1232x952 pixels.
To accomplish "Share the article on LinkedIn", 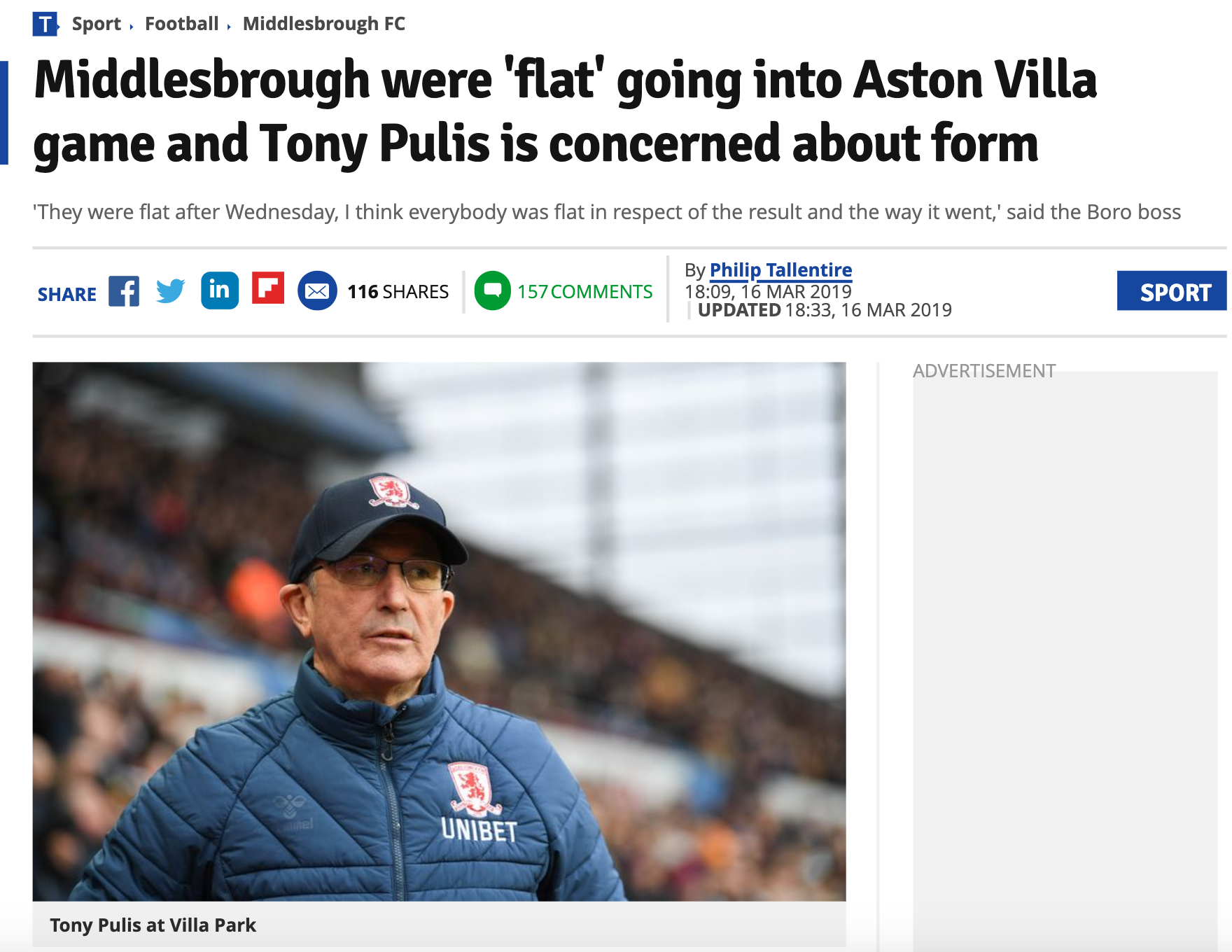I will pyautogui.click(x=220, y=290).
